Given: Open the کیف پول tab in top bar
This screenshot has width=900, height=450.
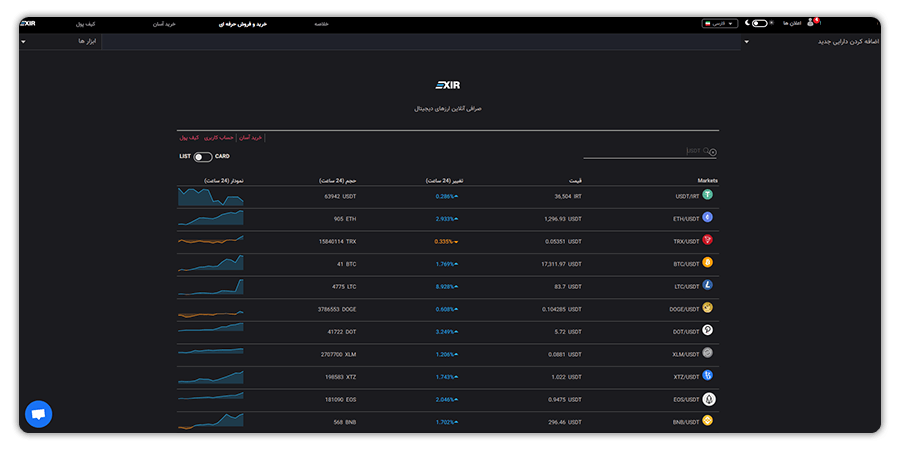Looking at the screenshot, I should click(86, 24).
